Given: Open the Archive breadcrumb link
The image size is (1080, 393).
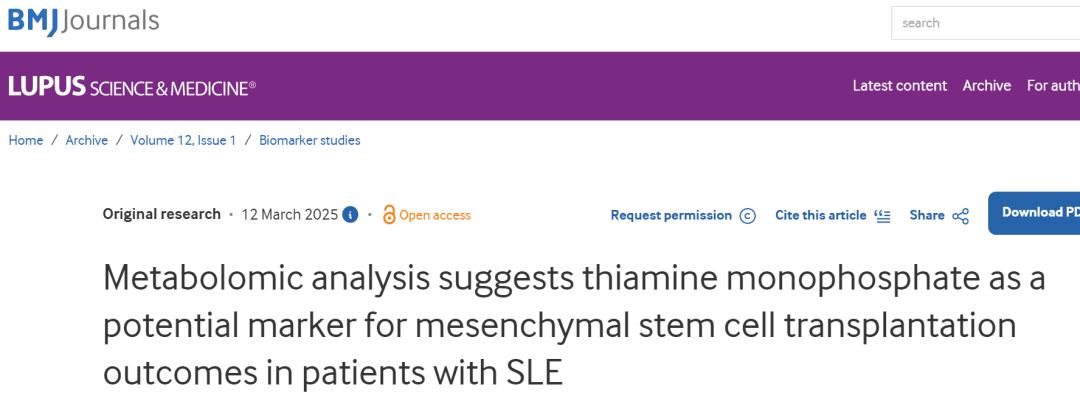Looking at the screenshot, I should [87, 140].
